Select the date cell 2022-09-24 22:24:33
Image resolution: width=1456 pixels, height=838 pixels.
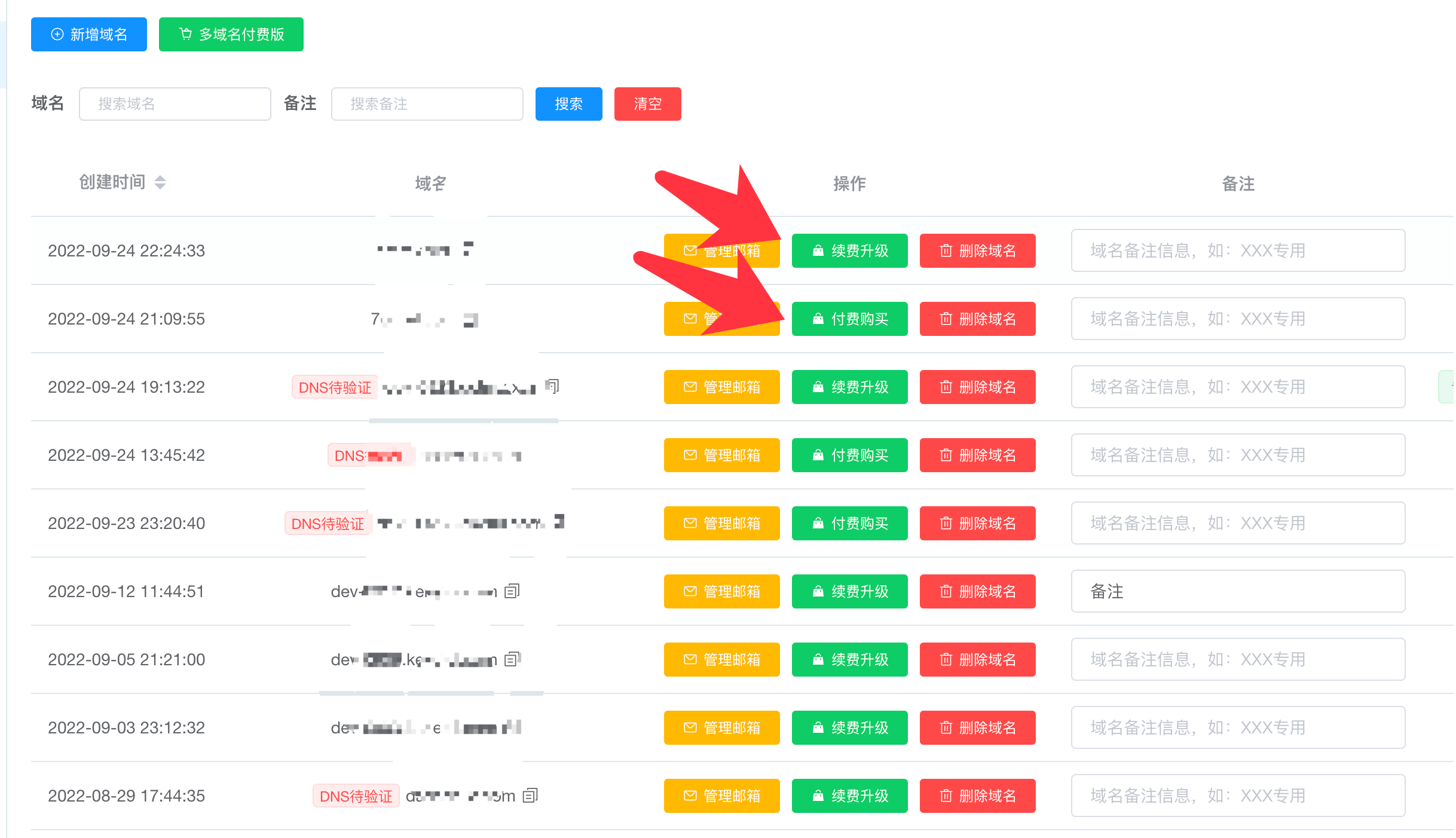(126, 250)
